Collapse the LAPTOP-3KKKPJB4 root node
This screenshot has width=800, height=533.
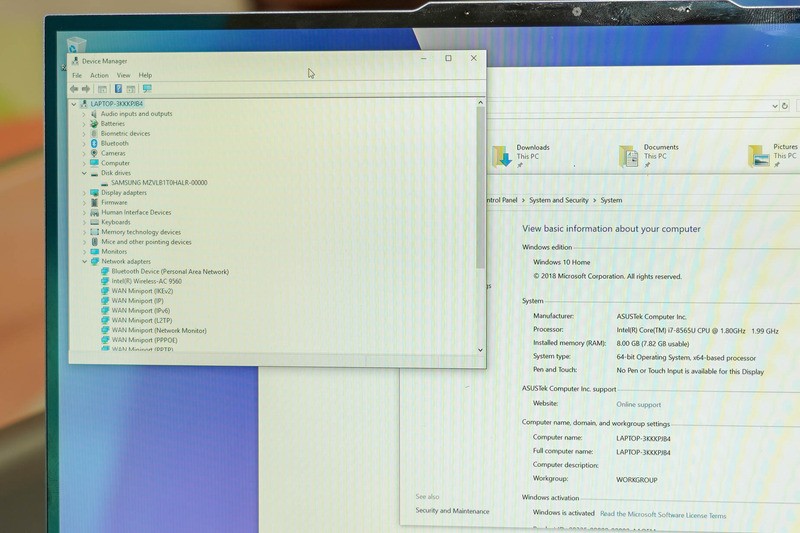tap(74, 104)
